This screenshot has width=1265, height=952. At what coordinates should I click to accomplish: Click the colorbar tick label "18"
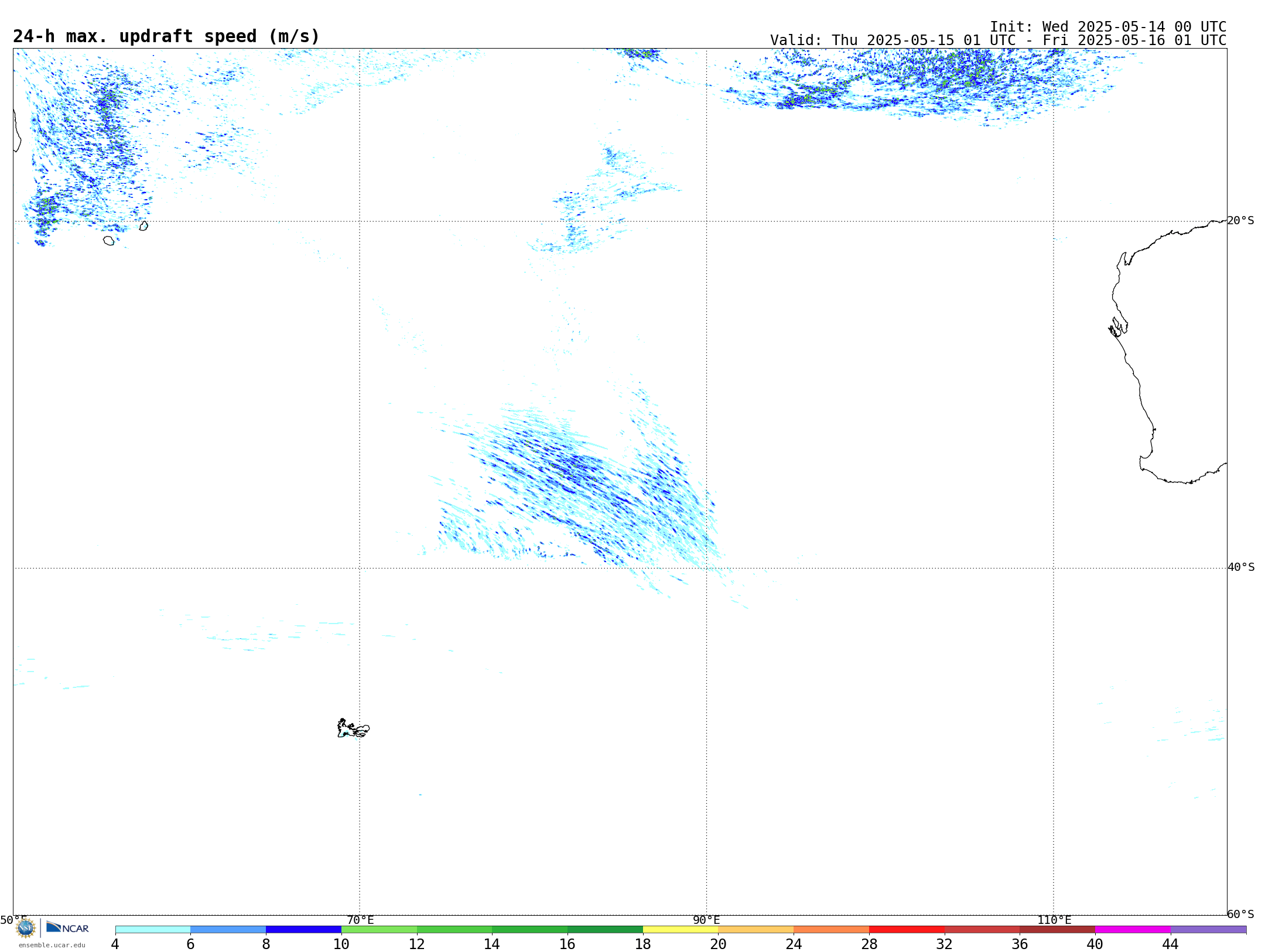[x=643, y=944]
